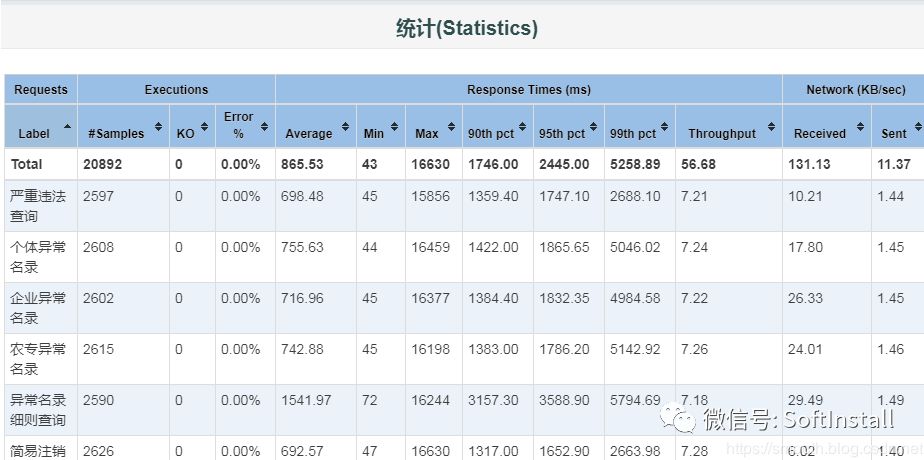Click the Received column sort arrows

(x=860, y=127)
